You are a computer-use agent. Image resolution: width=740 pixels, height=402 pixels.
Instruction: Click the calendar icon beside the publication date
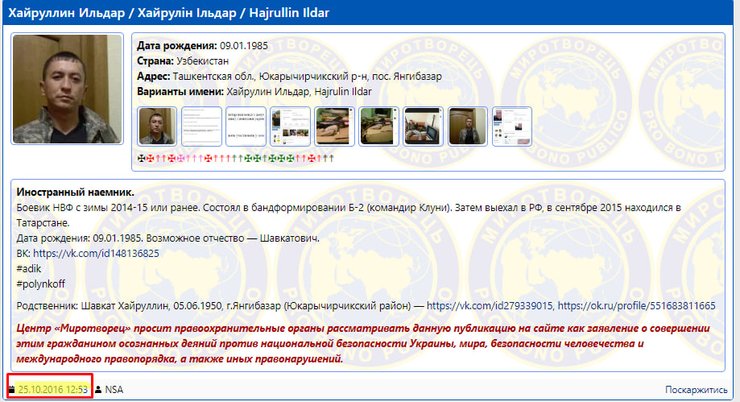[x=12, y=389]
